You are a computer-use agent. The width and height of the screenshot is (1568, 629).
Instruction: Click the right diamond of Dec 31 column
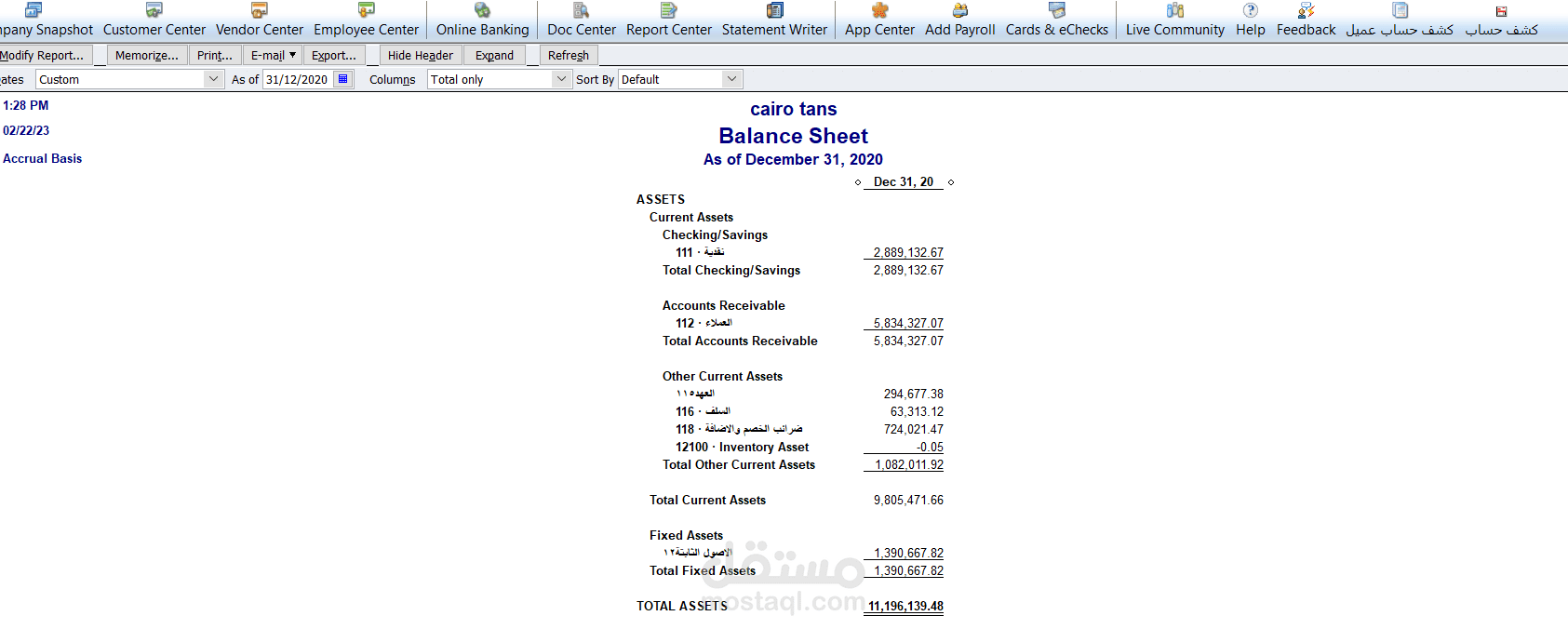coord(951,182)
